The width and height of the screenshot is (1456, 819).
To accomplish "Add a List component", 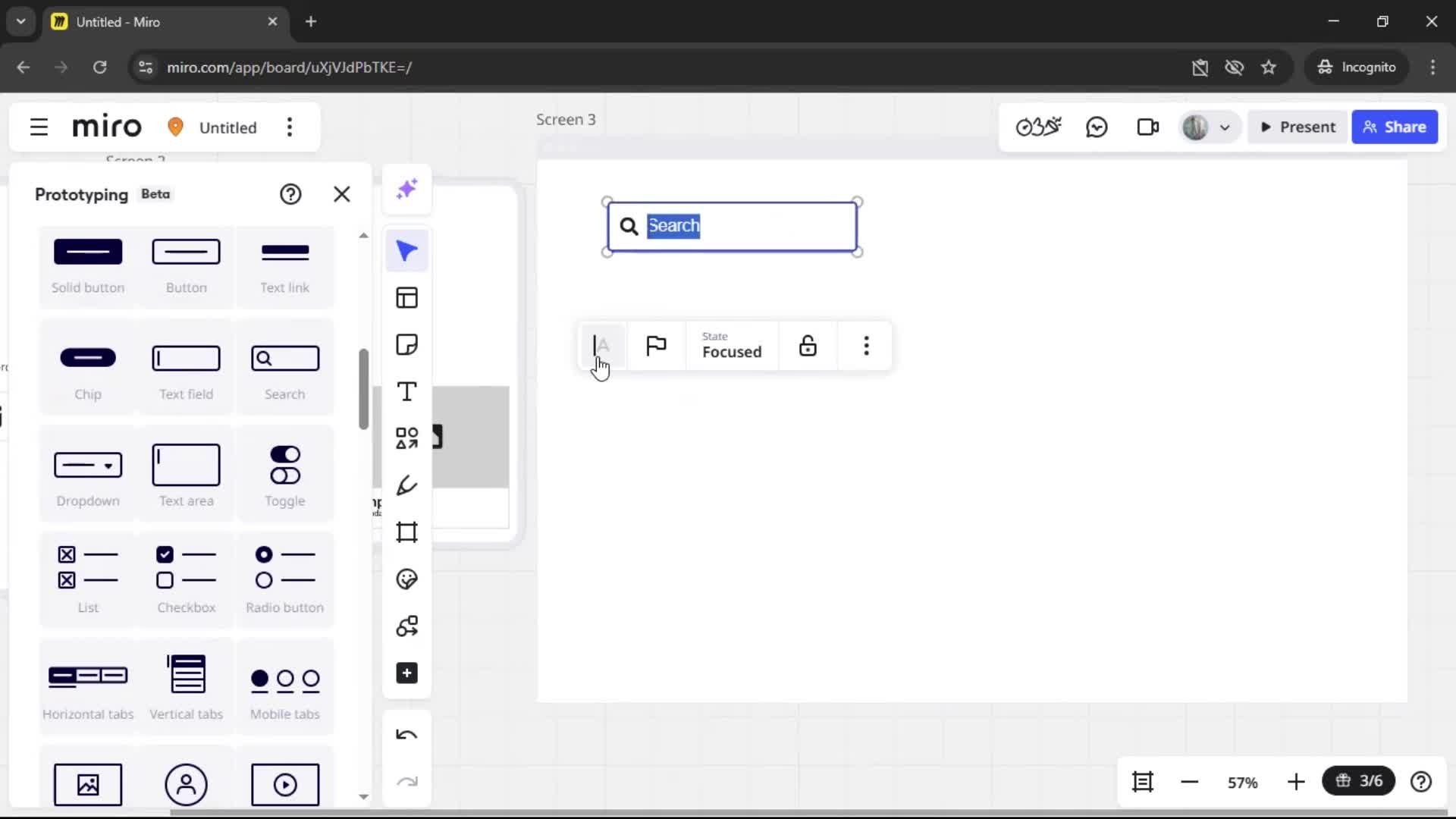I will pyautogui.click(x=88, y=580).
